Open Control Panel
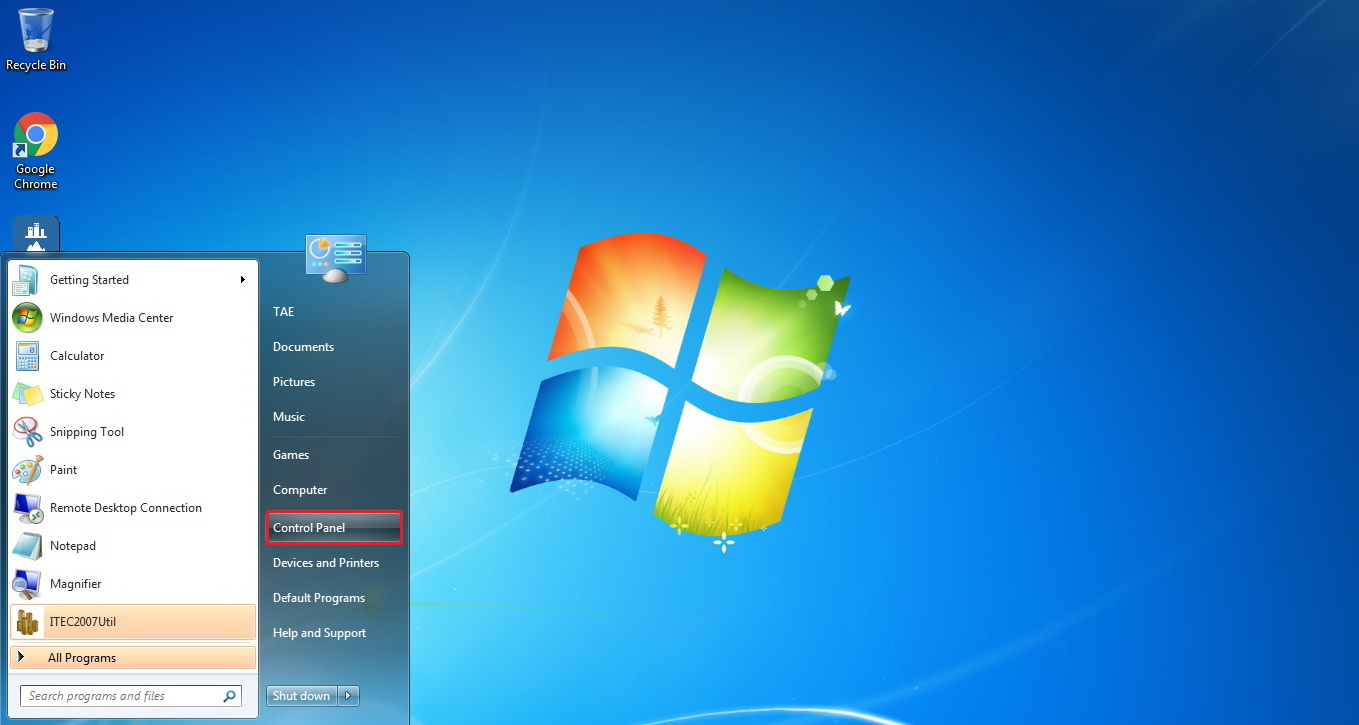The height and width of the screenshot is (725, 1359). 334,528
